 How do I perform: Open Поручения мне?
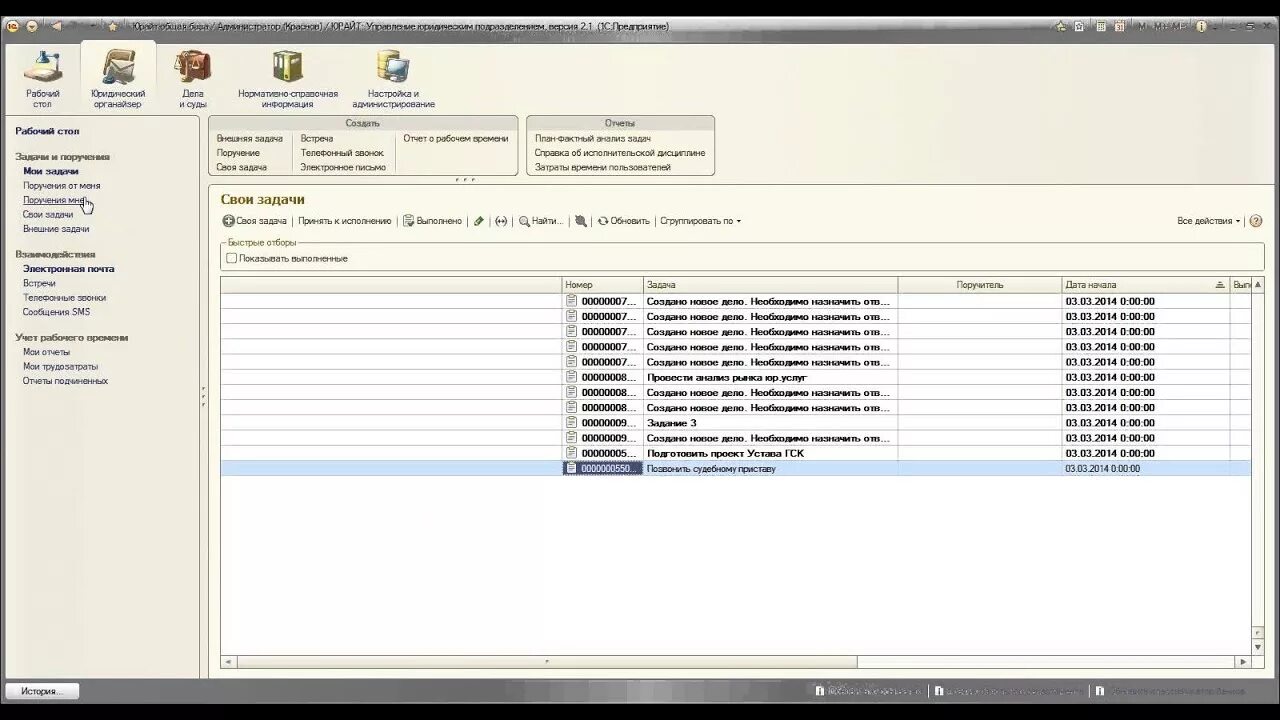point(55,200)
